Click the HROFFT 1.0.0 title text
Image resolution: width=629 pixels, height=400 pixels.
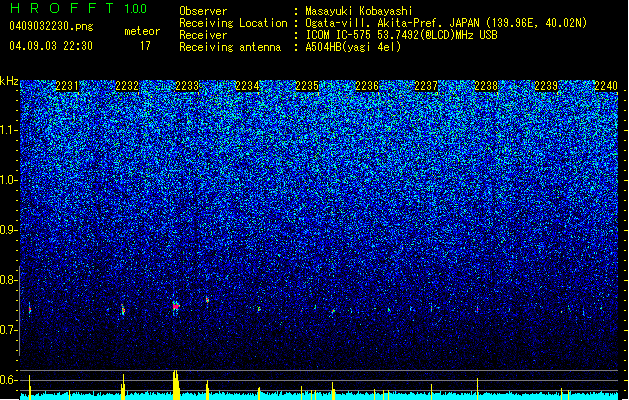[x=79, y=8]
